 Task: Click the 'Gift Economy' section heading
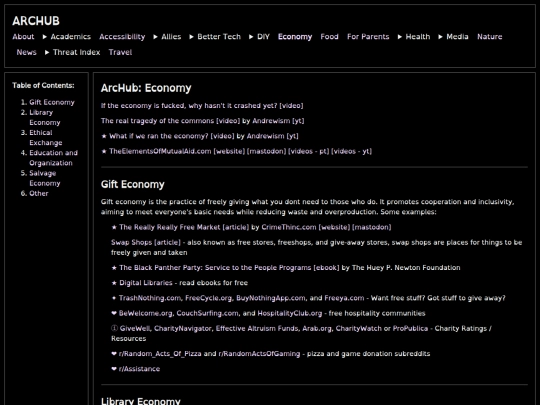click(133, 185)
